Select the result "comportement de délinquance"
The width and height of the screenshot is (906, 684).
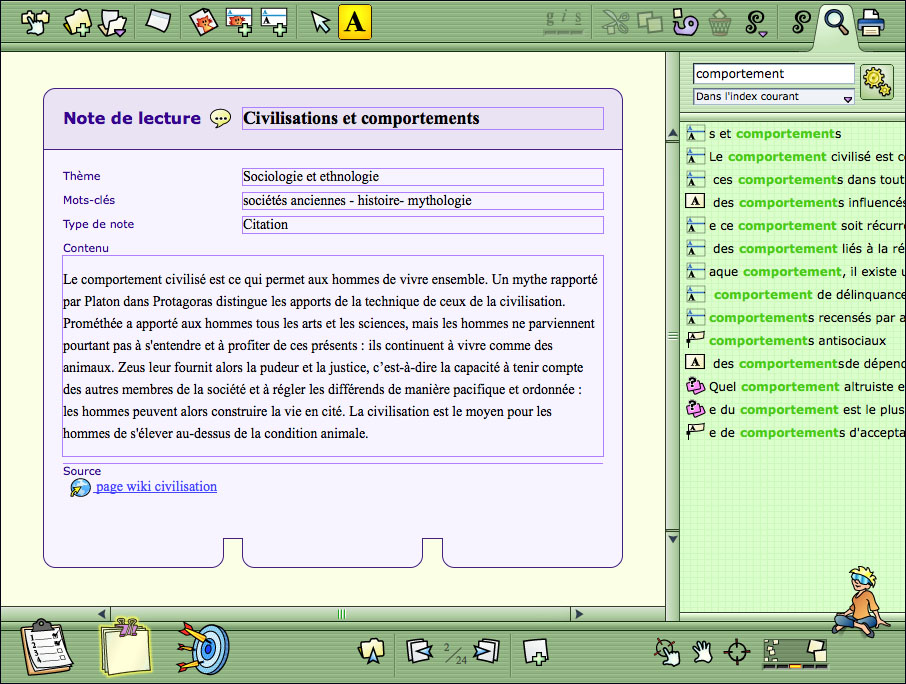[796, 295]
